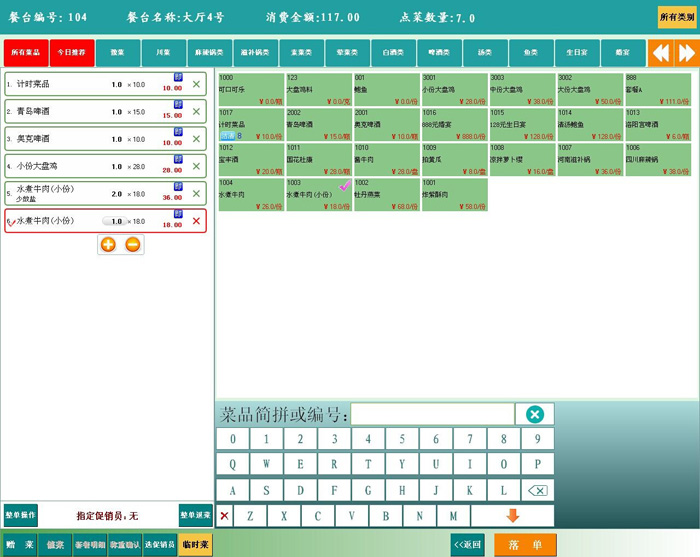This screenshot has height=557, width=700.
Task: Click the 整单操作 button
Action: pos(20,515)
